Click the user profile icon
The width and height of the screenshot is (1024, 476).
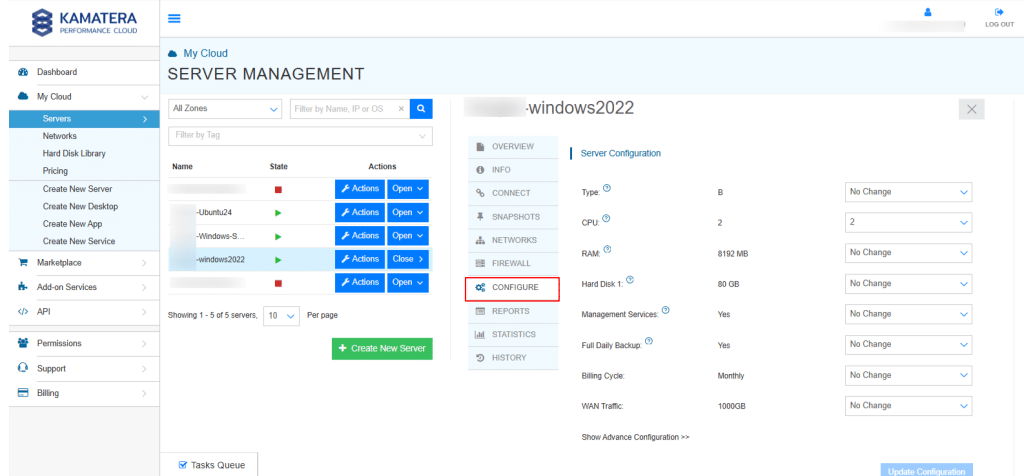click(x=928, y=12)
